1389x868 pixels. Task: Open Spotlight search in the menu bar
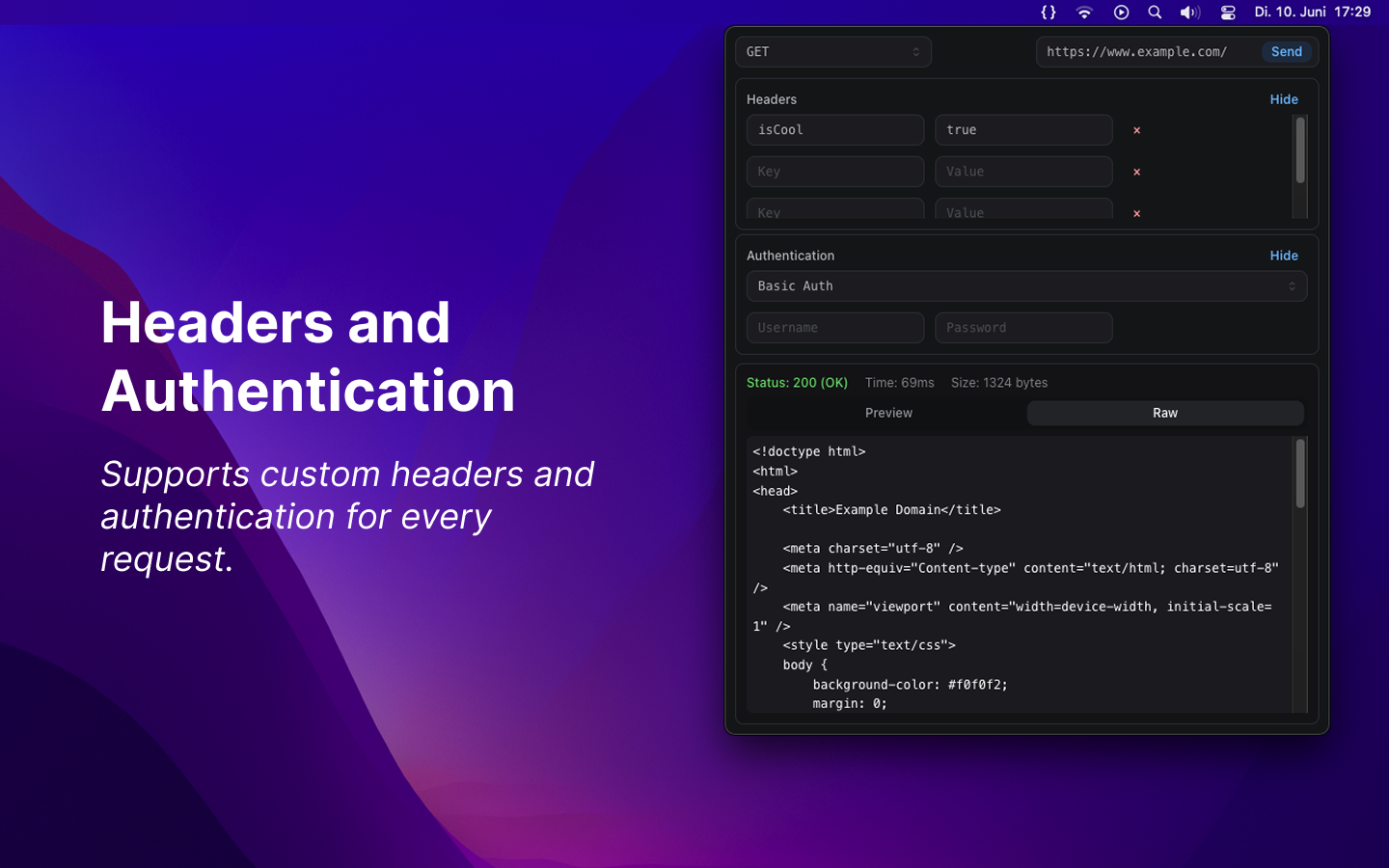[1155, 13]
